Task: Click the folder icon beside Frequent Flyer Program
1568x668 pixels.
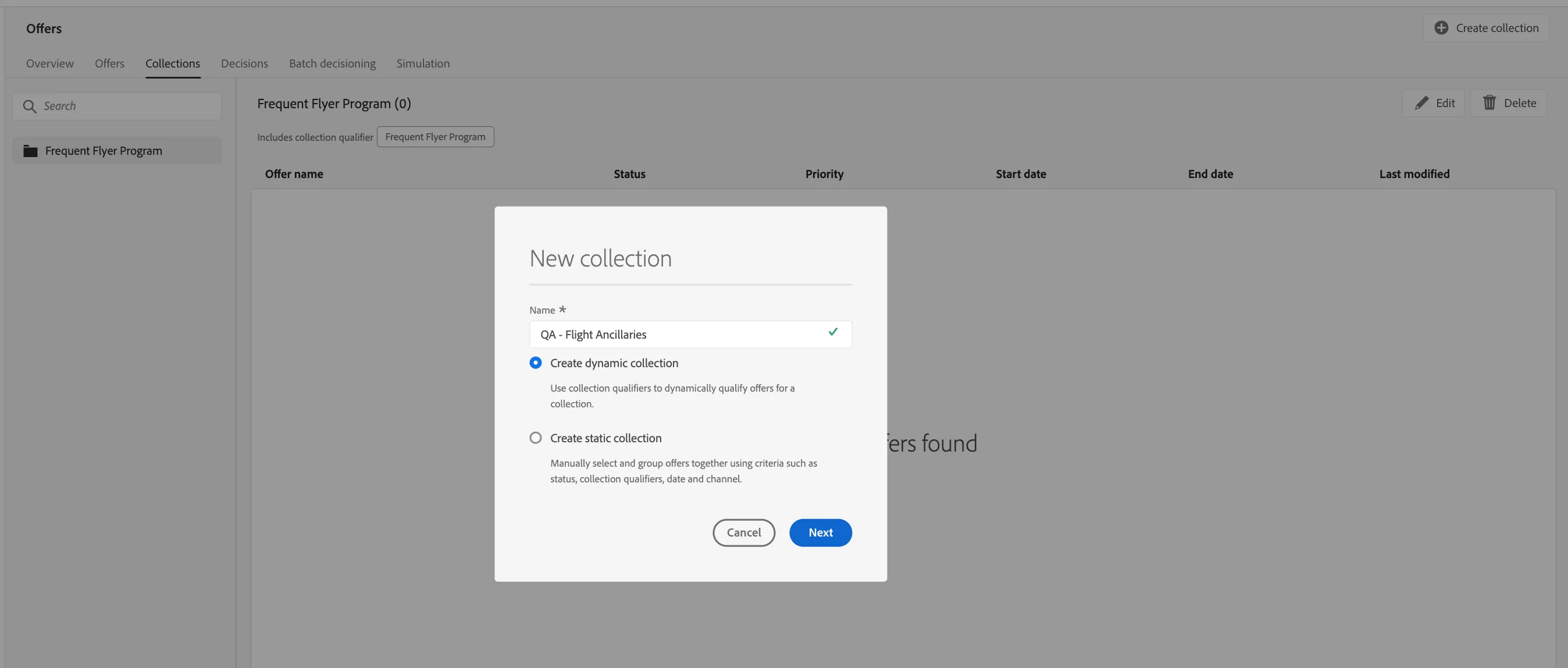Action: tap(30, 151)
